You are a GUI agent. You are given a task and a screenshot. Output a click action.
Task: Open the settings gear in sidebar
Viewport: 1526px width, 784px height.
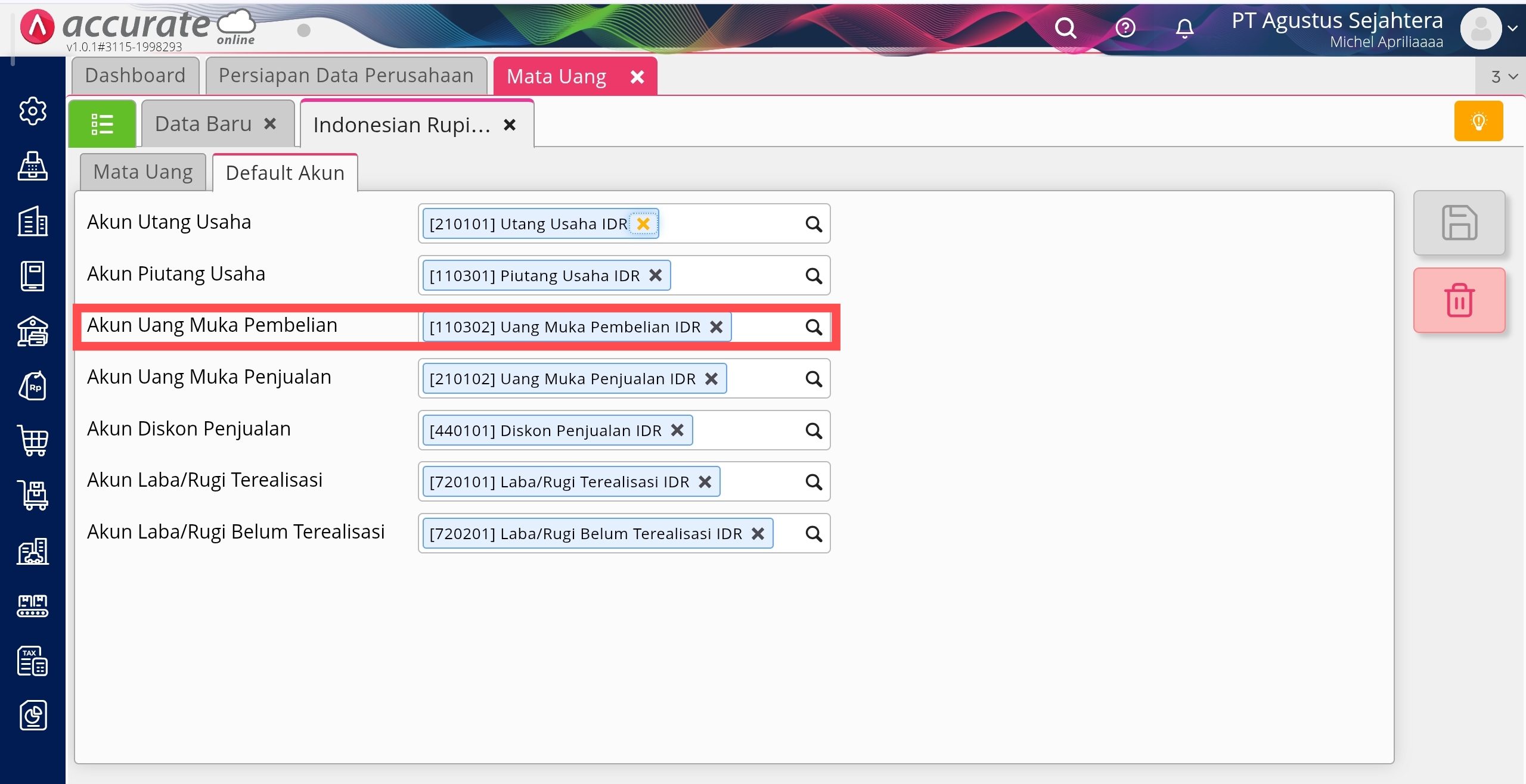pos(33,111)
